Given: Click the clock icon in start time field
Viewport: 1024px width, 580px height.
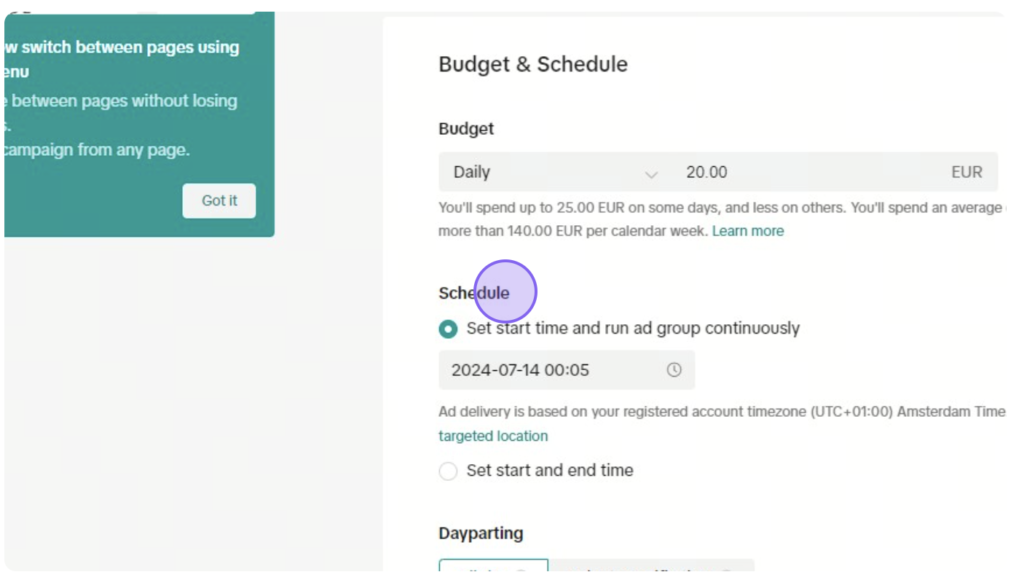Looking at the screenshot, I should click(674, 370).
